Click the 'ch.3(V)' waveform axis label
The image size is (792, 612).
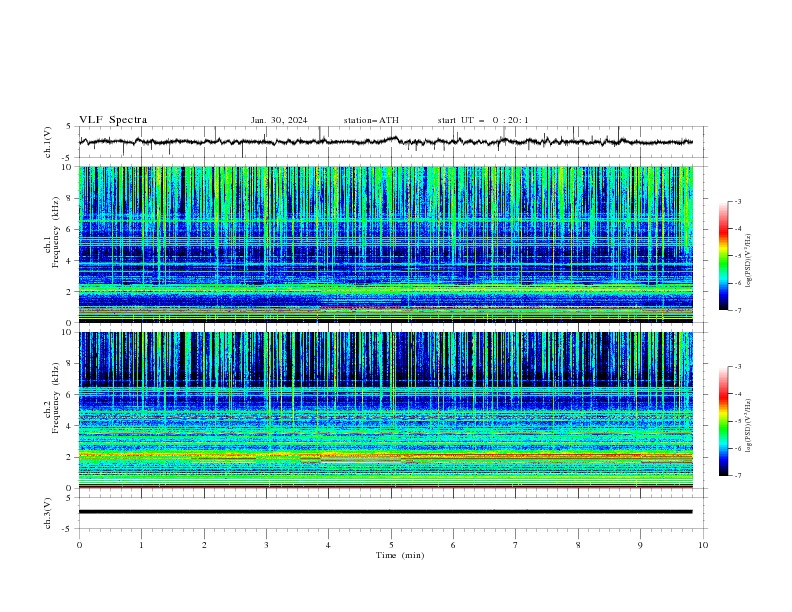tap(48, 513)
